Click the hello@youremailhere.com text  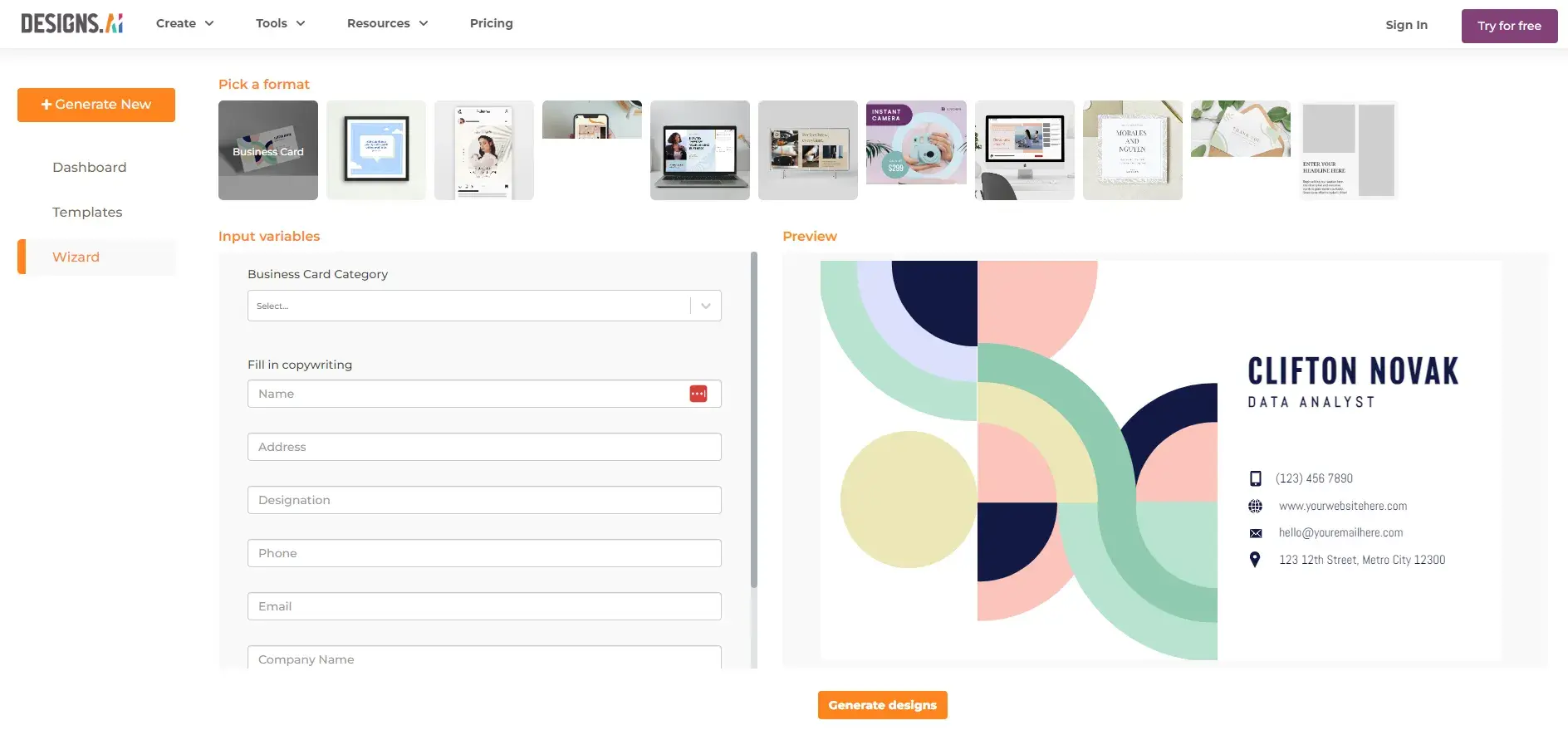tap(1340, 532)
